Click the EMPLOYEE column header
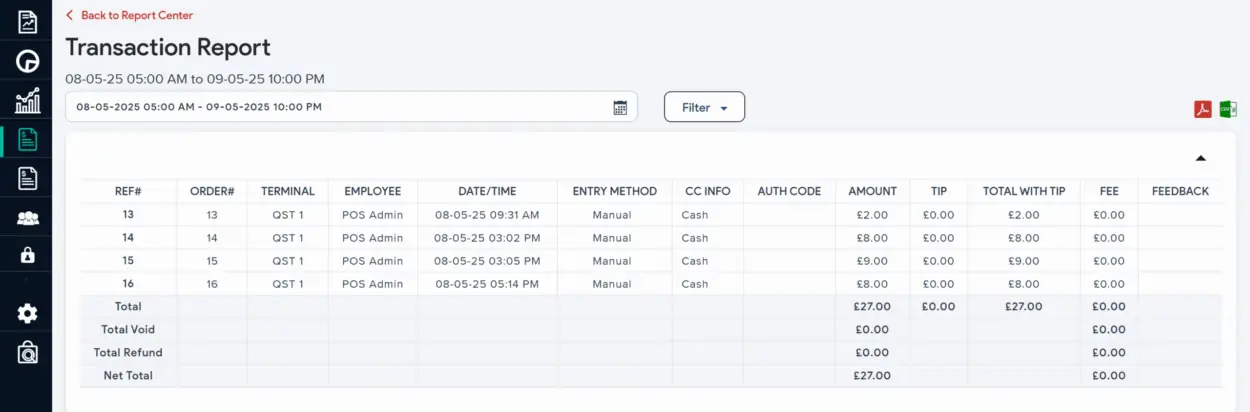 tap(372, 191)
